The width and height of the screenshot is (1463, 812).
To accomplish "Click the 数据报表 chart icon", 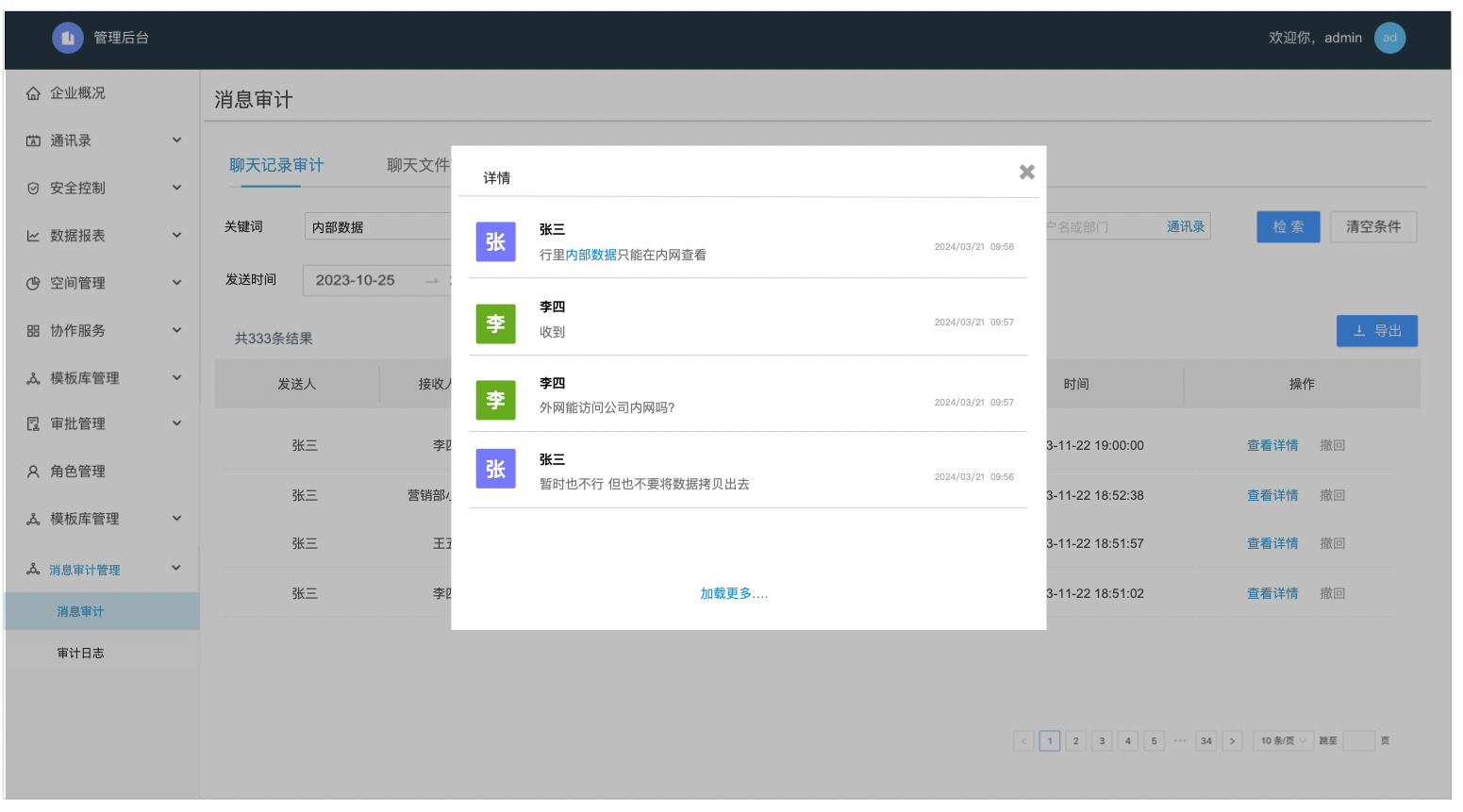I will (33, 236).
